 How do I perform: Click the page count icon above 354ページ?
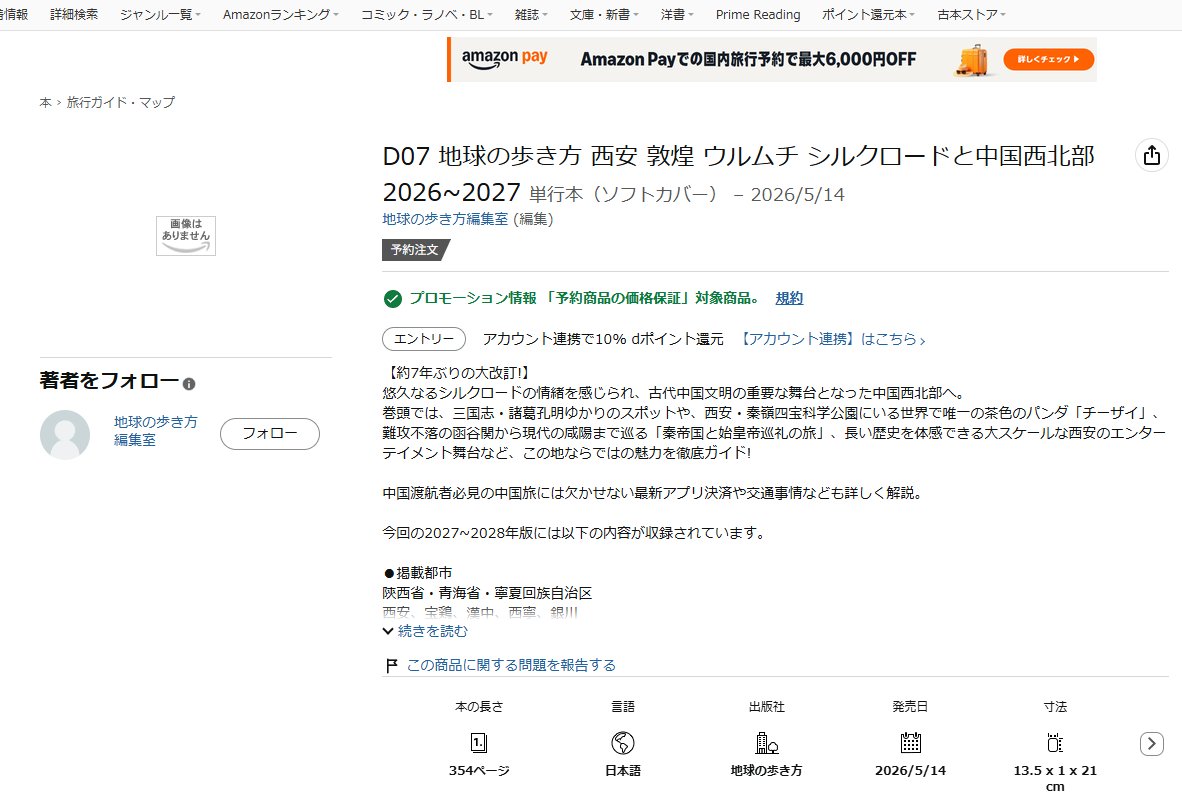[479, 743]
